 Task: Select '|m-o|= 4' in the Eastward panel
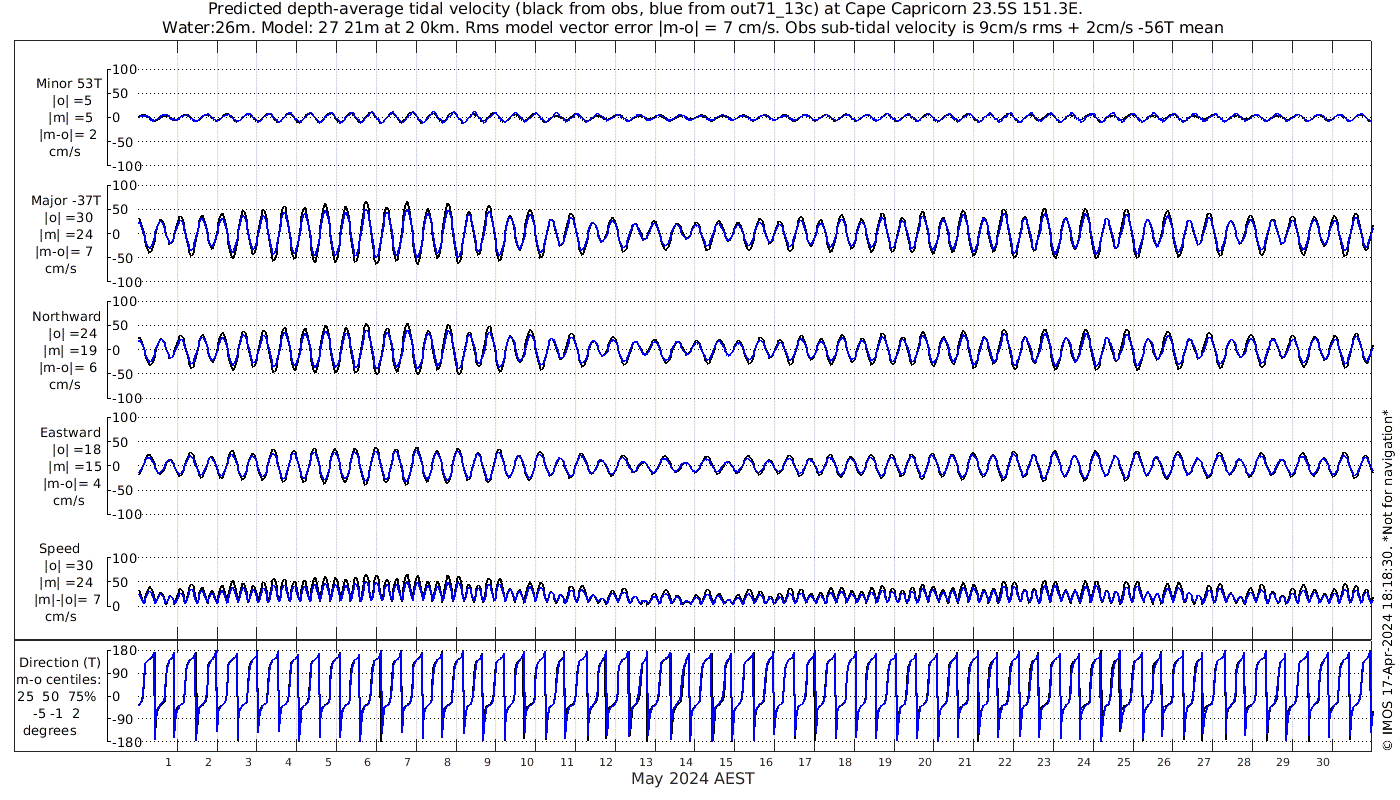pos(71,484)
